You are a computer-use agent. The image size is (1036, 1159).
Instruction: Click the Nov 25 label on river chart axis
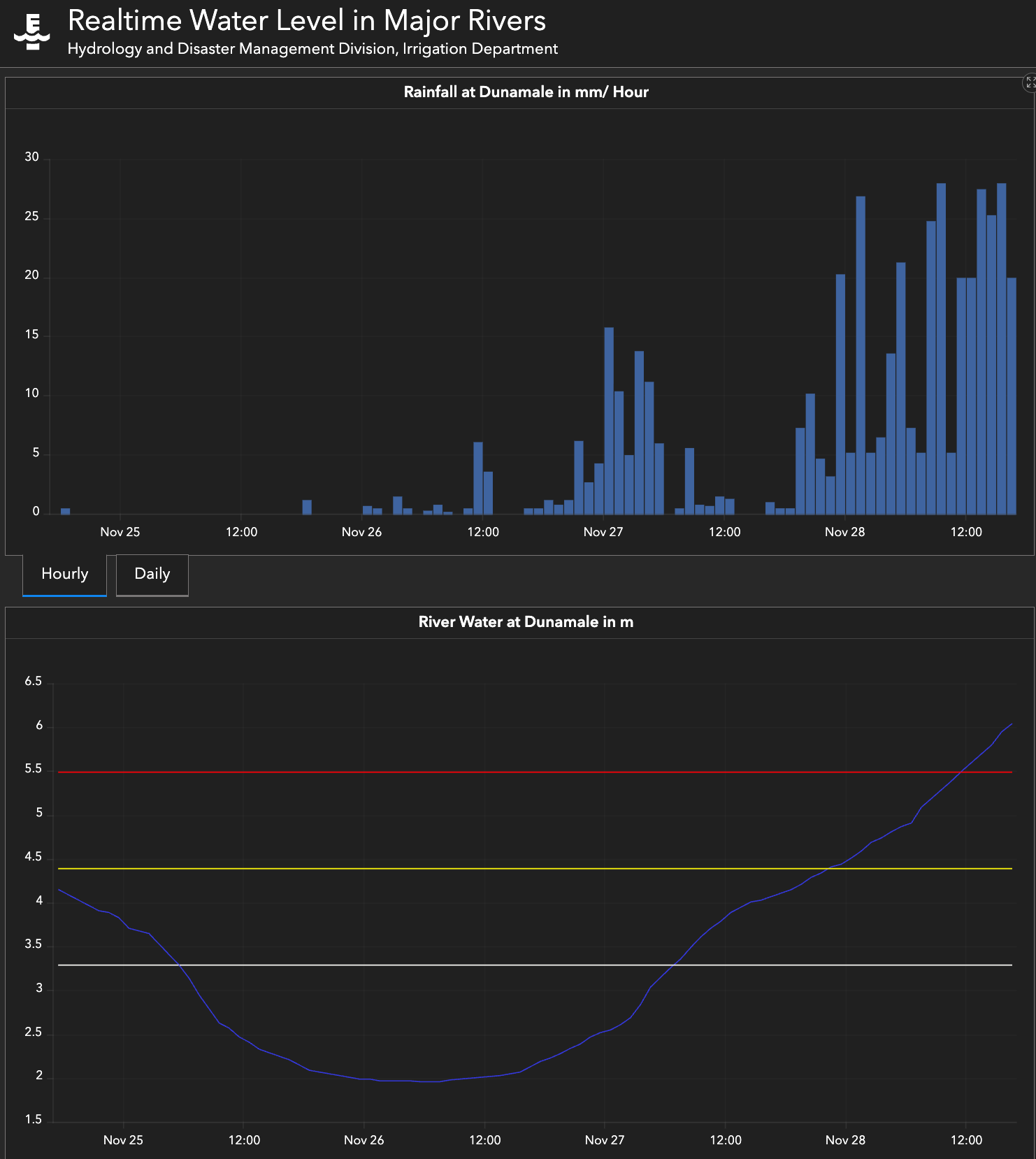pyautogui.click(x=123, y=1140)
